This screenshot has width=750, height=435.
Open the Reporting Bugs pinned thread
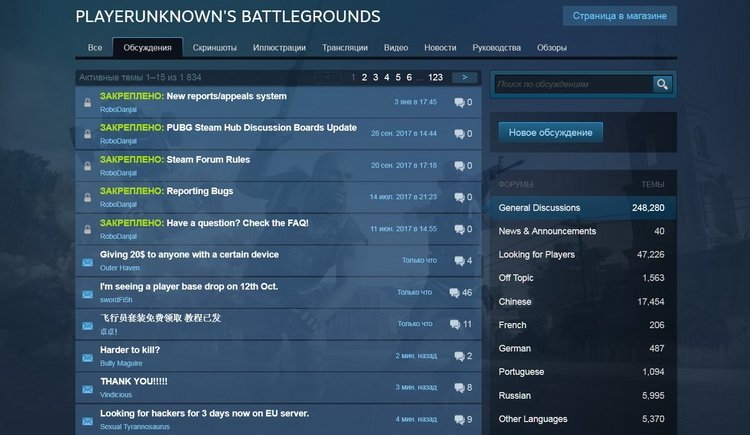pyautogui.click(x=200, y=191)
